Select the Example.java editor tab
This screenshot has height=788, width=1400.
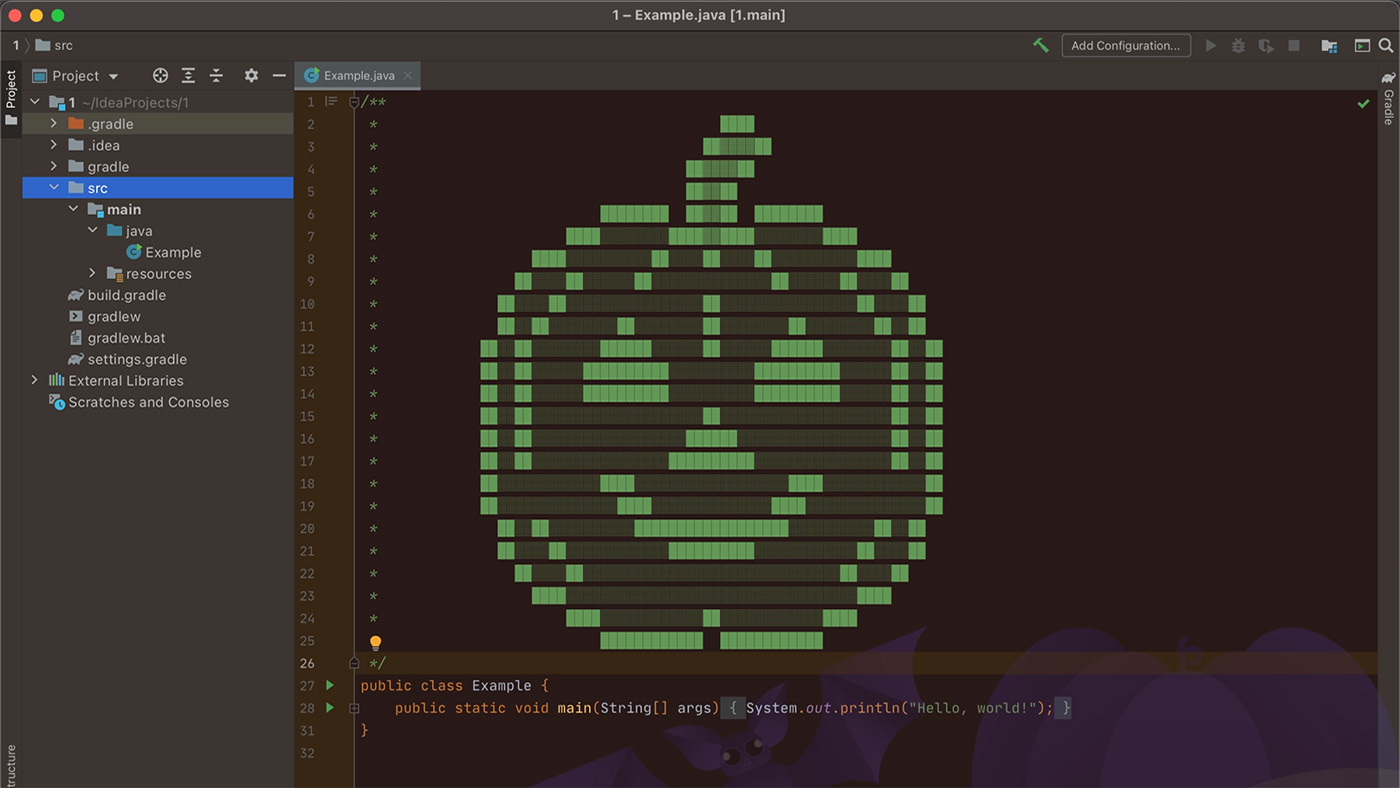(358, 75)
